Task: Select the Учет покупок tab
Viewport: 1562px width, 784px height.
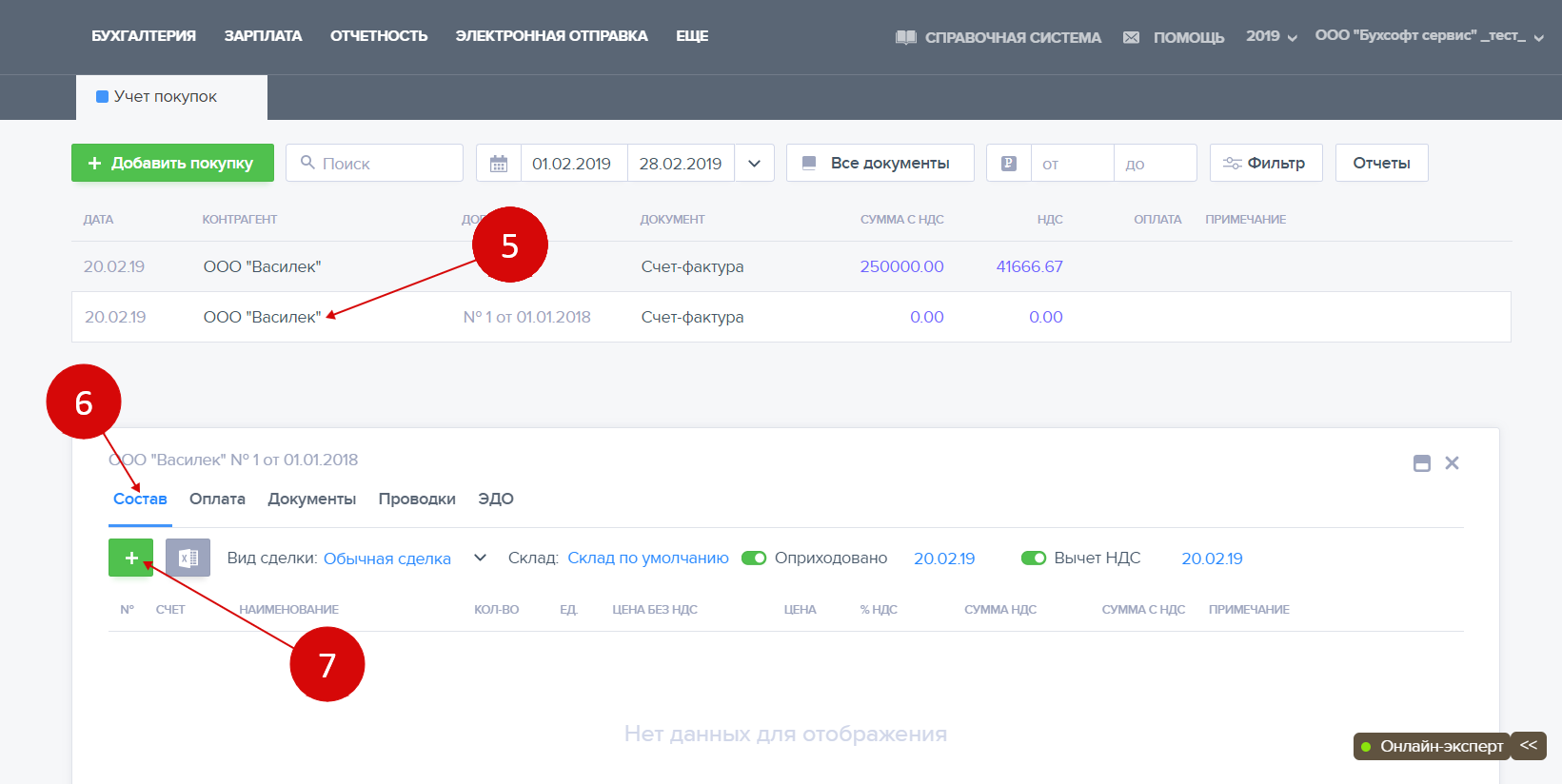Action: [171, 97]
